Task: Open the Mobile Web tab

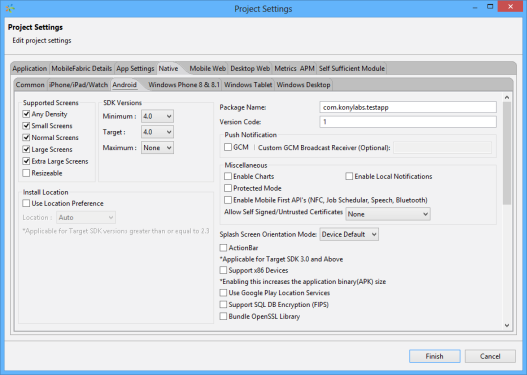Action: (x=207, y=69)
